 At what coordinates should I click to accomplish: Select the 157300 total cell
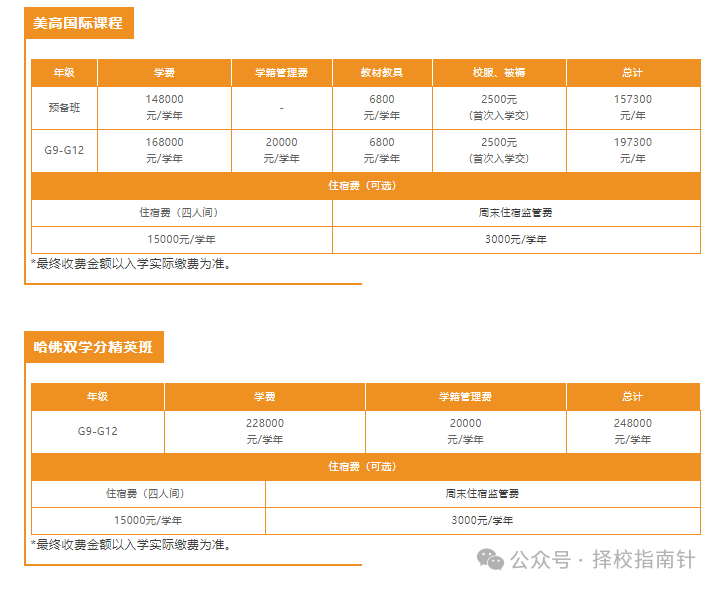click(x=632, y=107)
